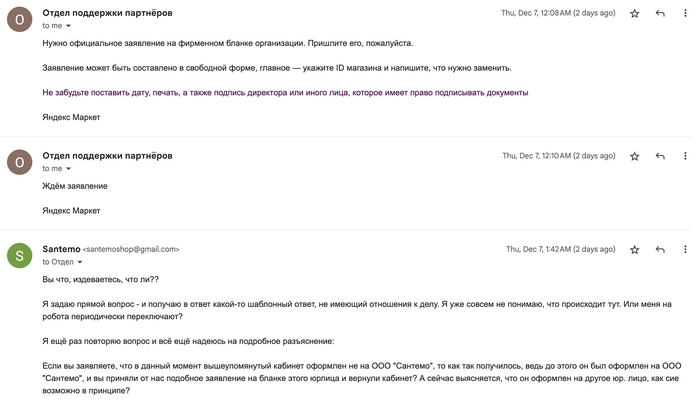Reply to the 12:10 AM "Ждём заявление" message
This screenshot has height=406, width=700.
[660, 156]
